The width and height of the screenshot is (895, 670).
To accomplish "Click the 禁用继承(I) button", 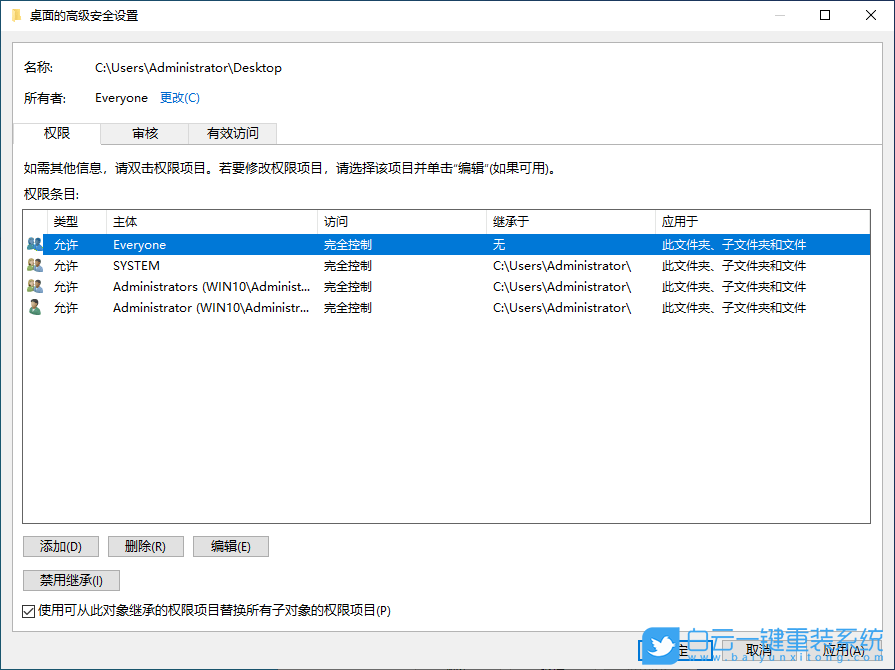I will (x=71, y=580).
